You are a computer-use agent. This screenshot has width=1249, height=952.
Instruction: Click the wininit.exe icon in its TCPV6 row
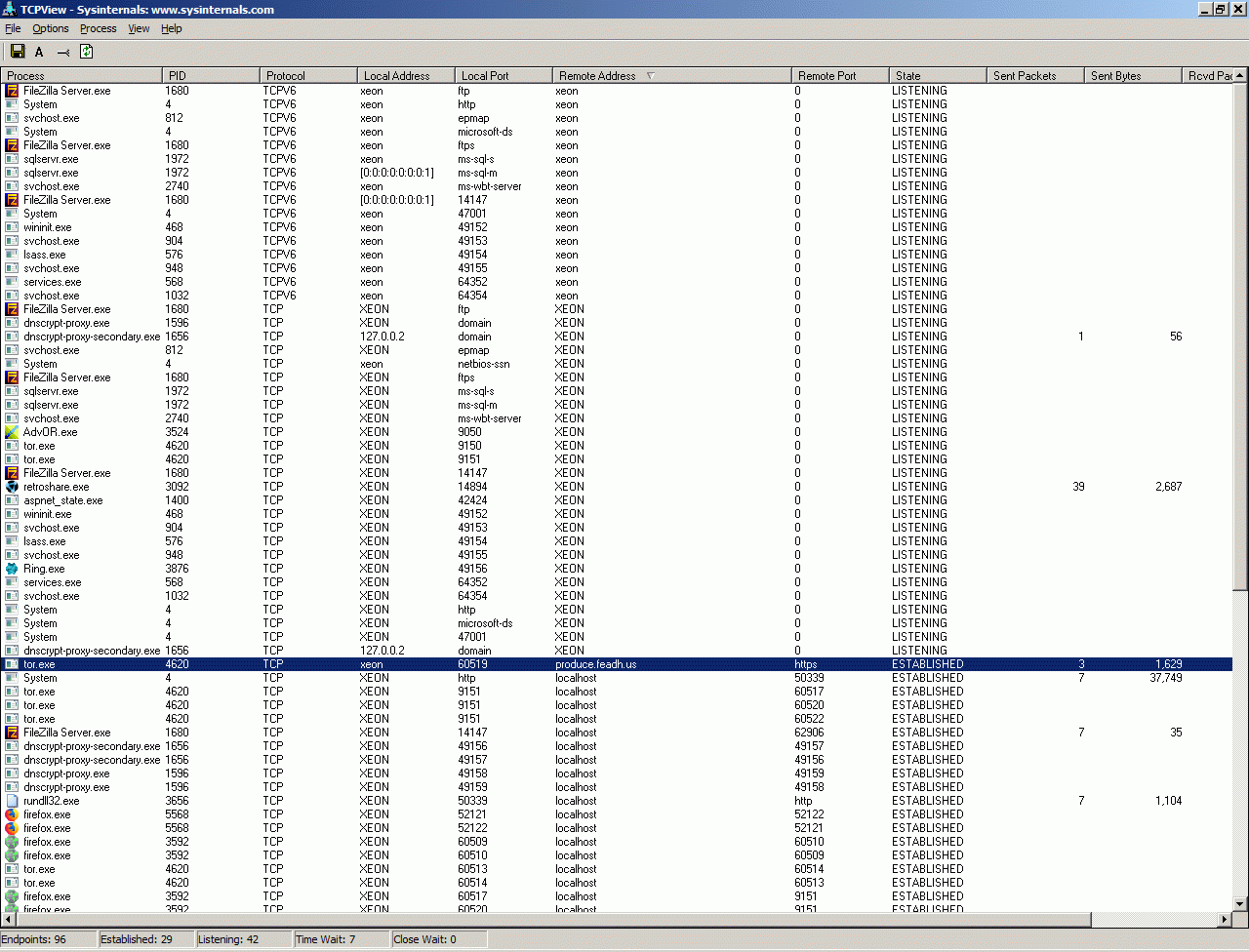(12, 227)
